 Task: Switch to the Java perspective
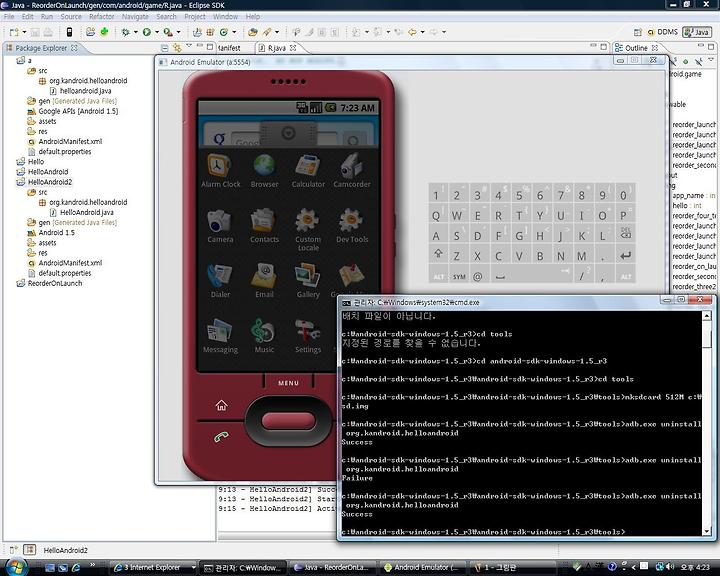[697, 32]
